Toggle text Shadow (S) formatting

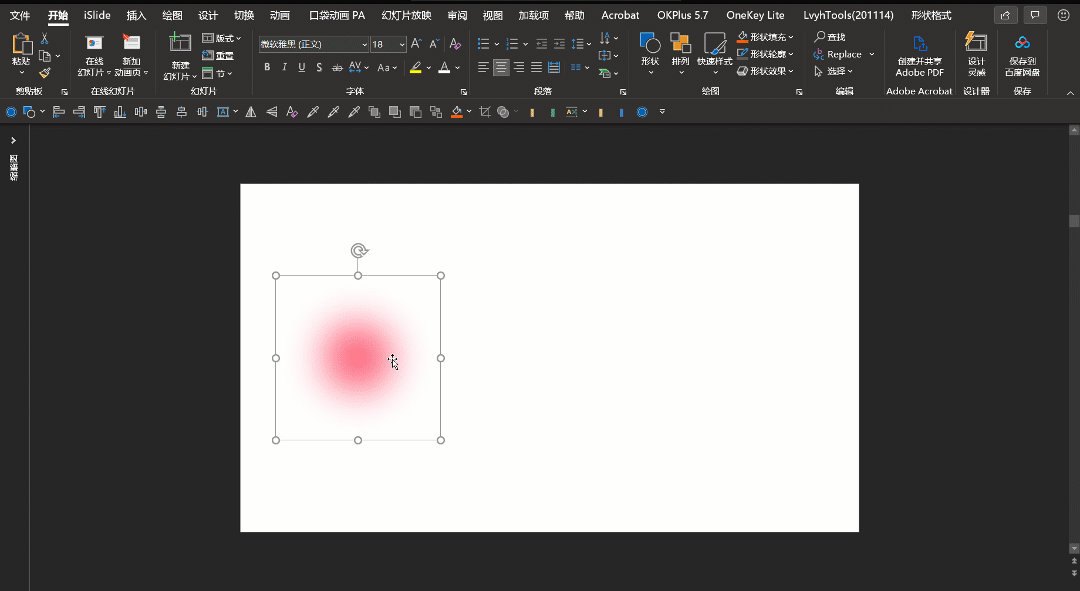point(319,68)
